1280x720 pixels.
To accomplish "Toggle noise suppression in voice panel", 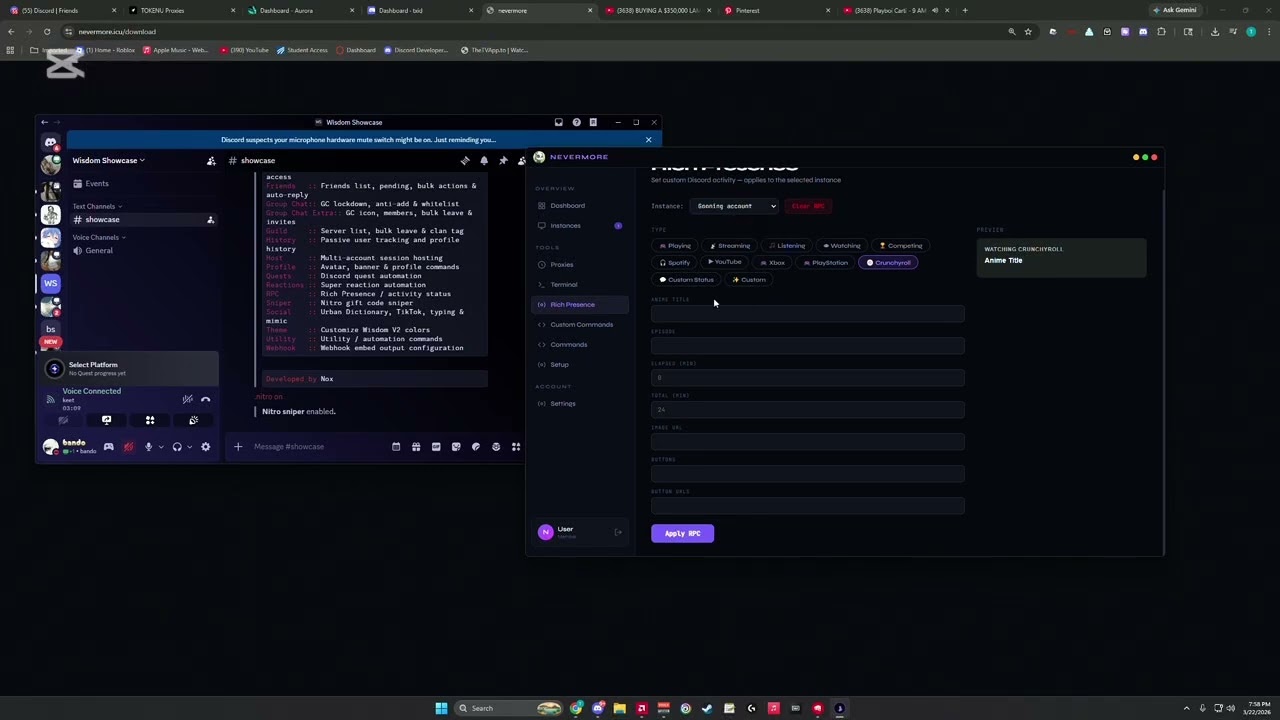I will click(x=187, y=400).
